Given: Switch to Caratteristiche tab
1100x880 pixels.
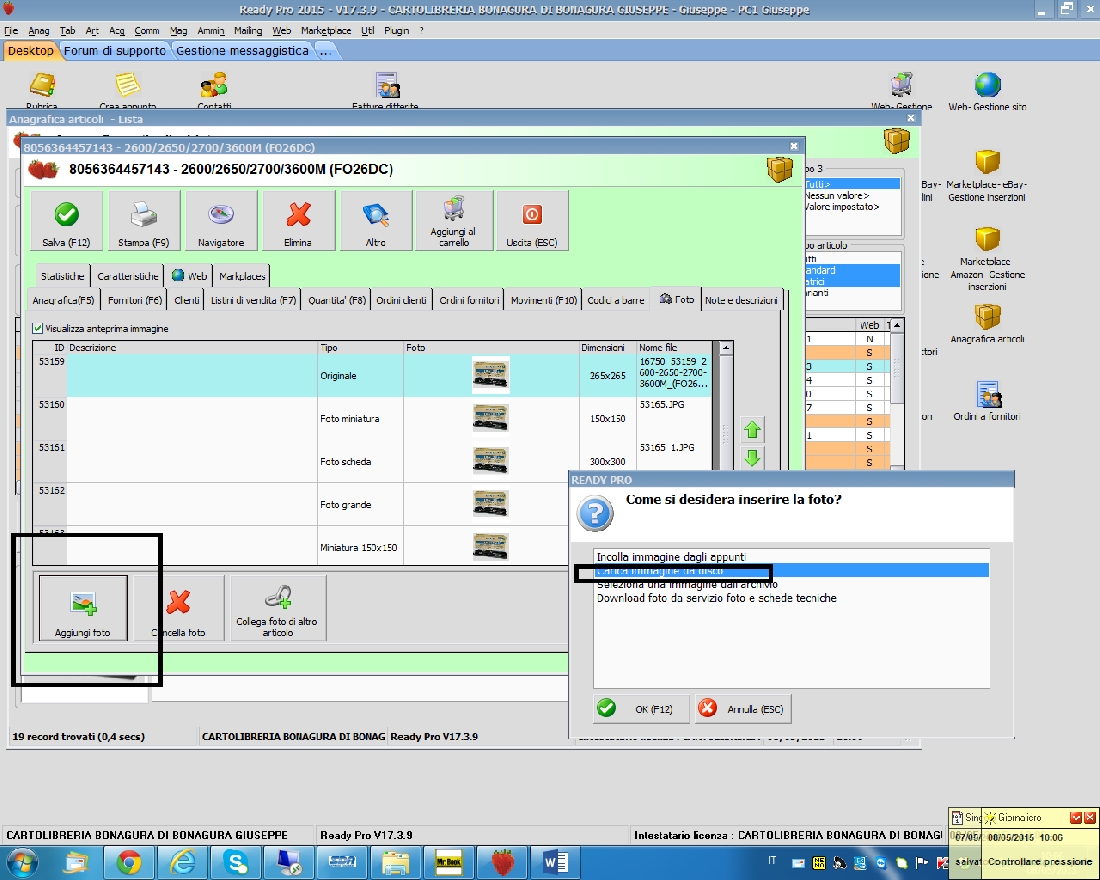Looking at the screenshot, I should point(128,276).
